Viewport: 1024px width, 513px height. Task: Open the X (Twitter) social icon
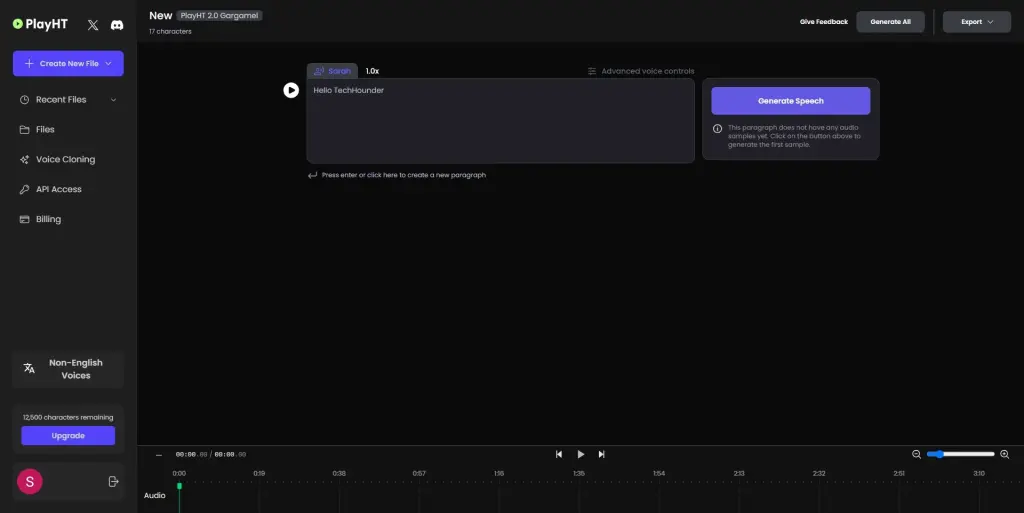(93, 24)
